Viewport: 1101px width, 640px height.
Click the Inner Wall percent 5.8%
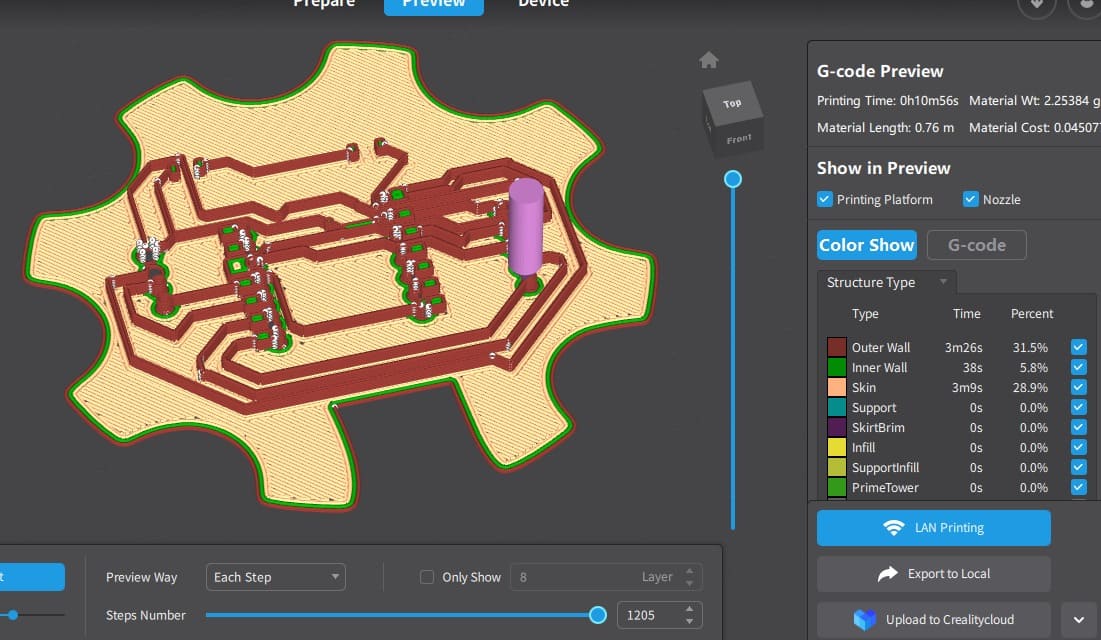point(1034,367)
